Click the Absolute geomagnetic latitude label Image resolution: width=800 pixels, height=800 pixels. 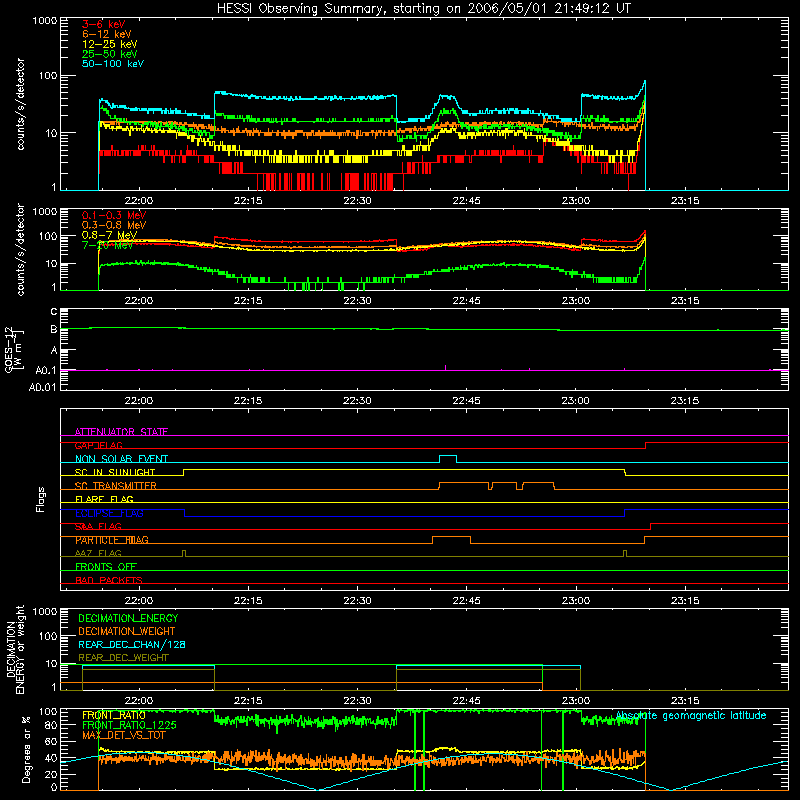691,715
